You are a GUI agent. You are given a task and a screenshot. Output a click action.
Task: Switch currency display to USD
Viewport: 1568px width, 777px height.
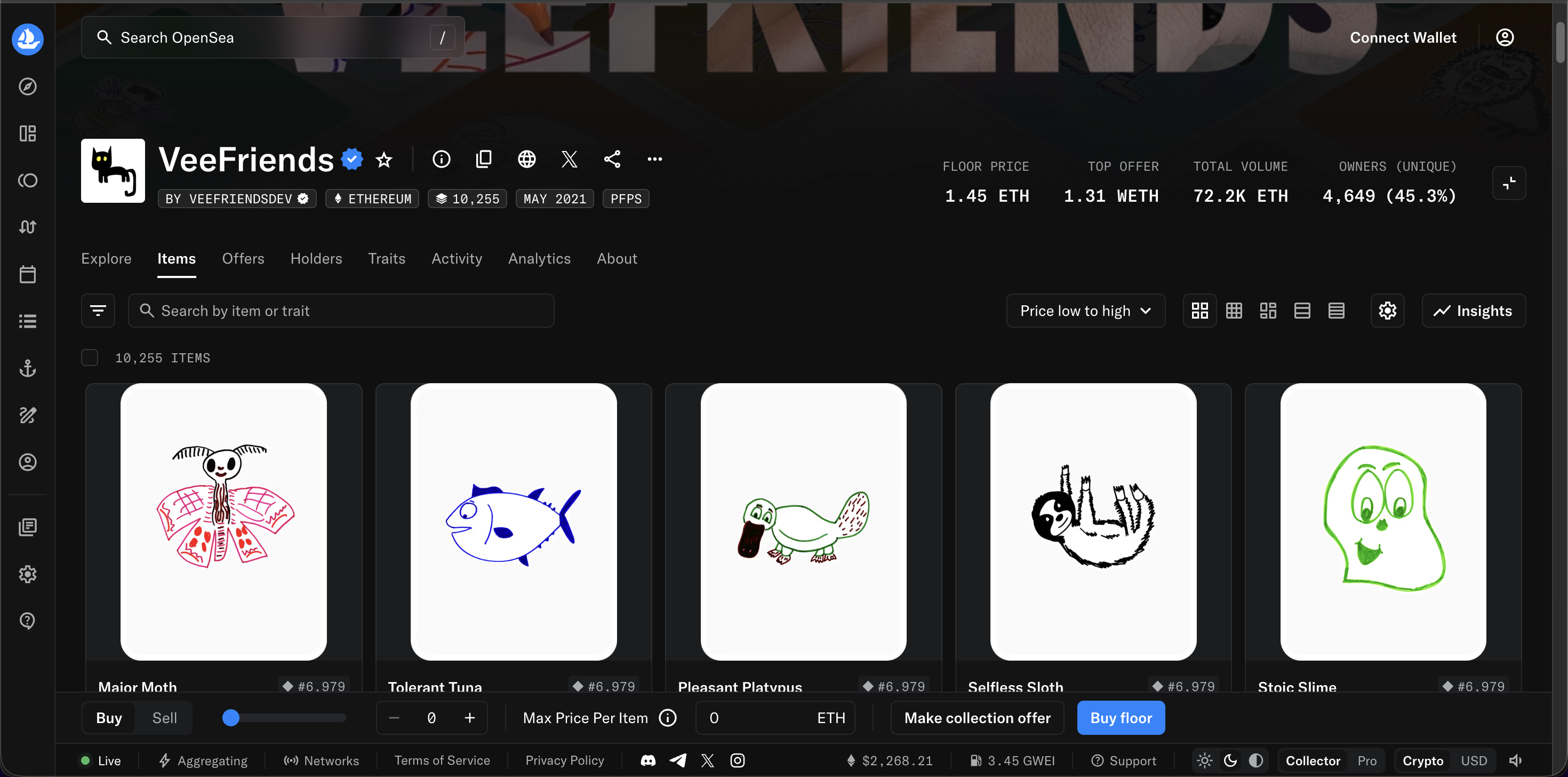tap(1474, 760)
